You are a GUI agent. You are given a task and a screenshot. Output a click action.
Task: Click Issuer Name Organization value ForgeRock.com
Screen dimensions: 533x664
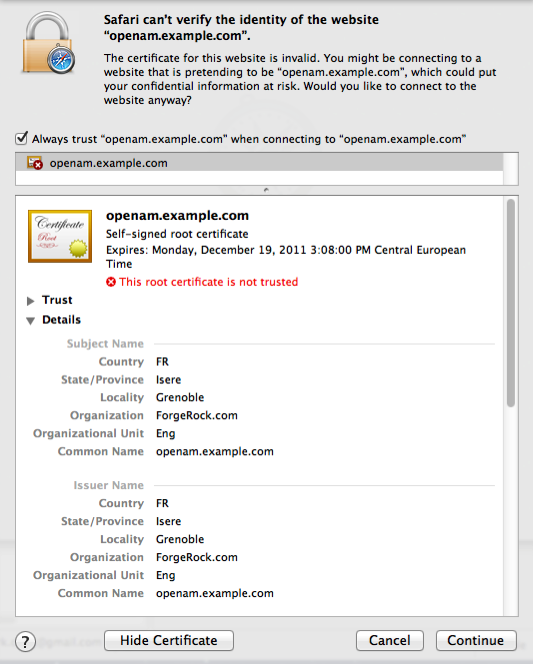coord(196,557)
